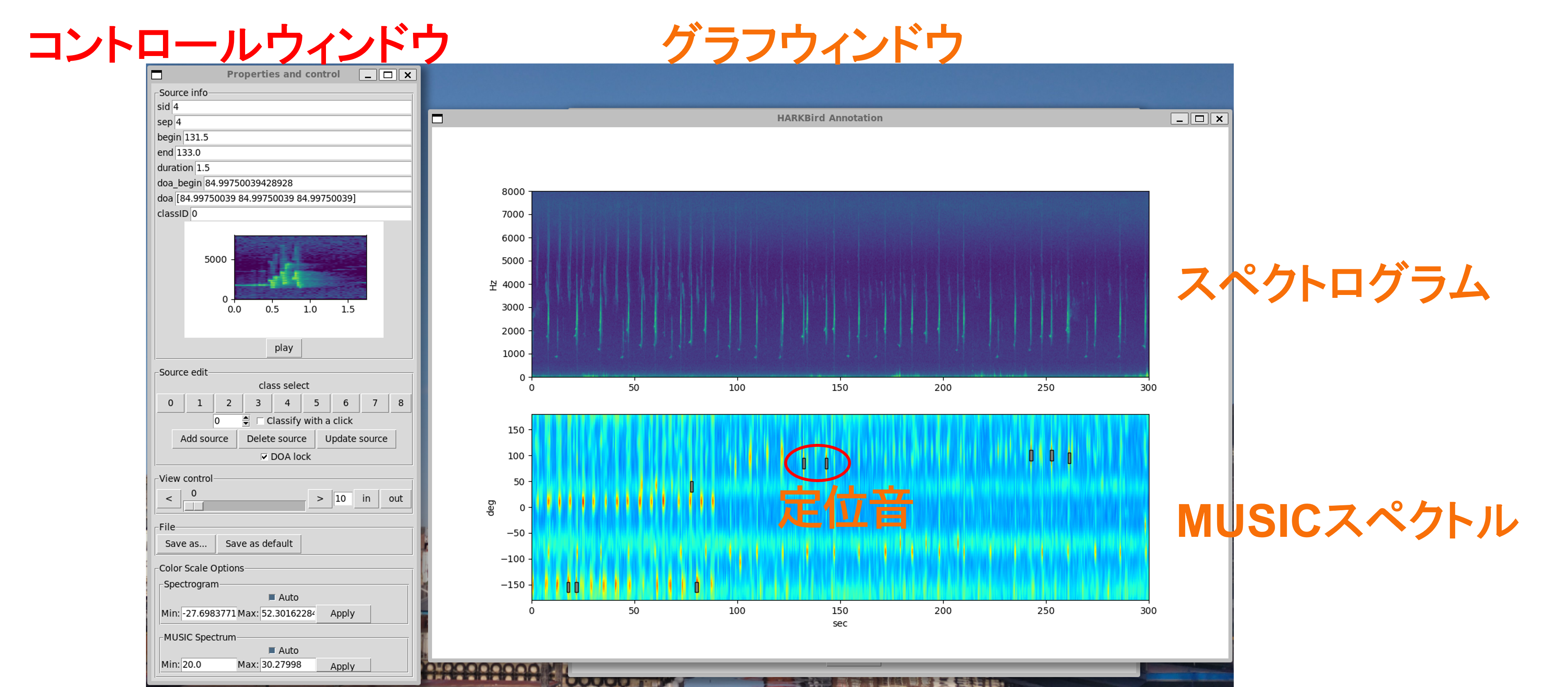This screenshot has width=1568, height=687.
Task: Click the begin field showing 131.5
Action: click(297, 138)
